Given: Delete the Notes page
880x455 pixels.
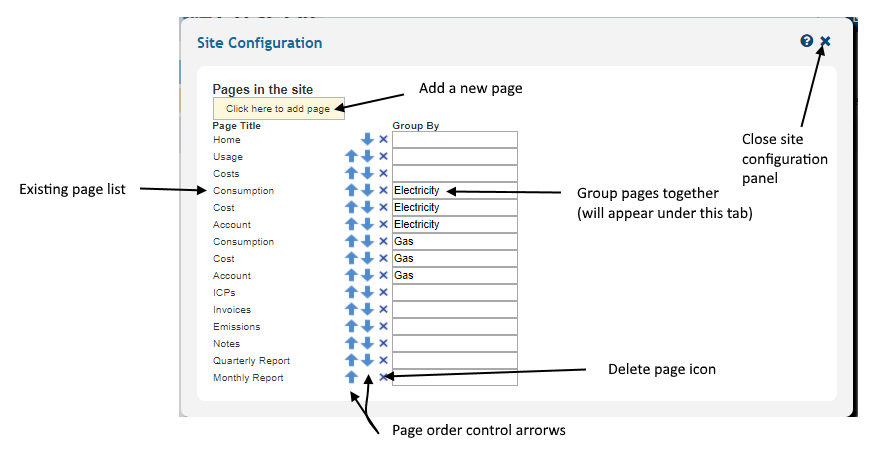Looking at the screenshot, I should tap(383, 344).
